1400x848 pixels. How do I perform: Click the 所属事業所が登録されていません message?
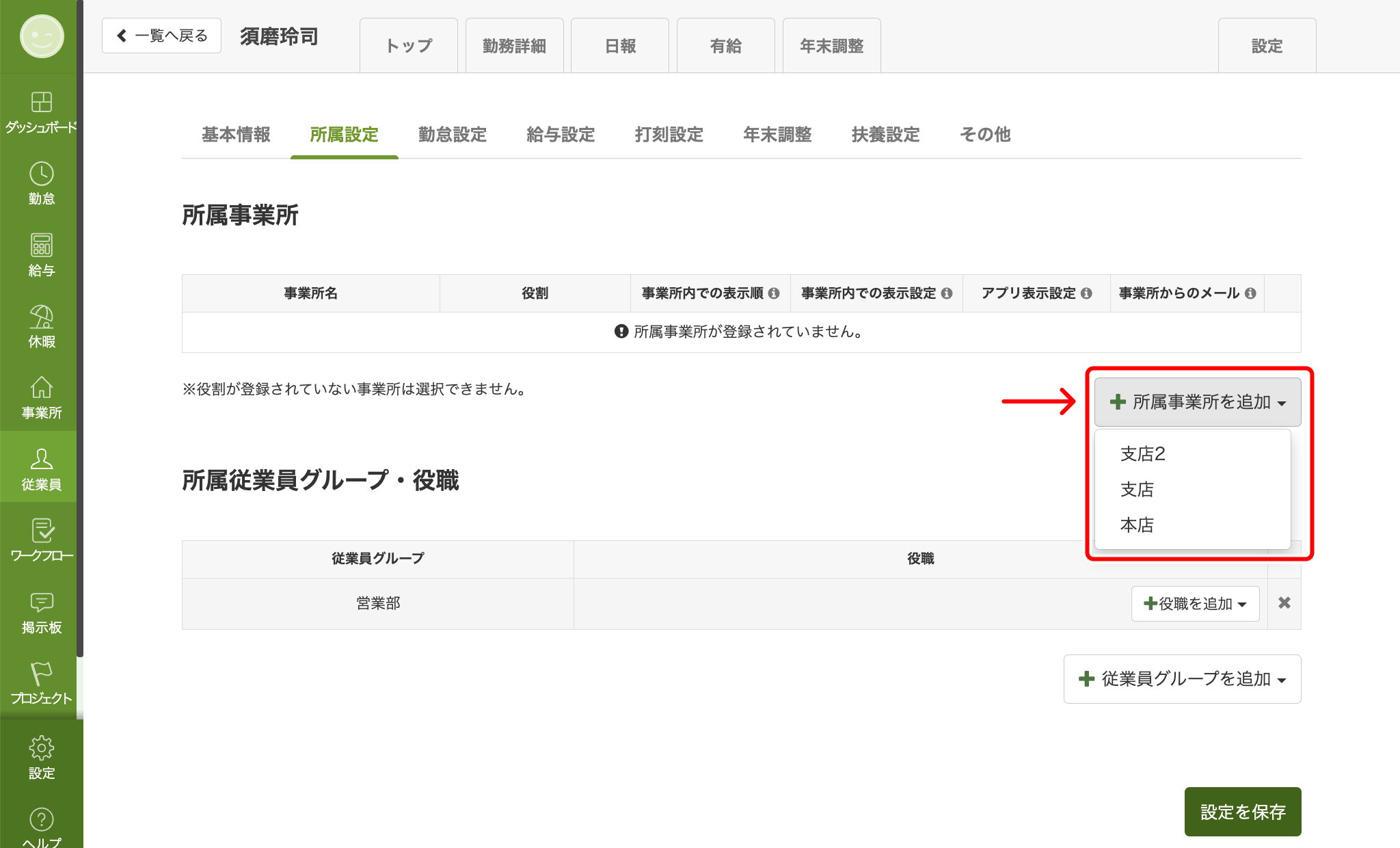click(x=741, y=332)
